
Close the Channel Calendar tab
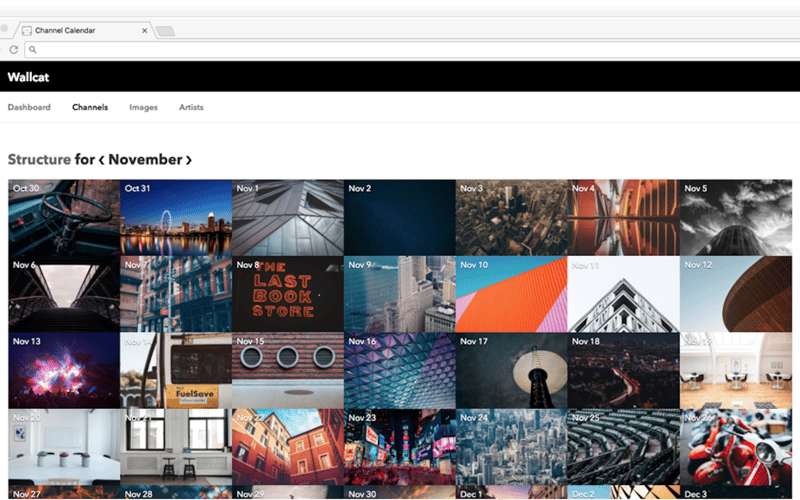tap(144, 31)
